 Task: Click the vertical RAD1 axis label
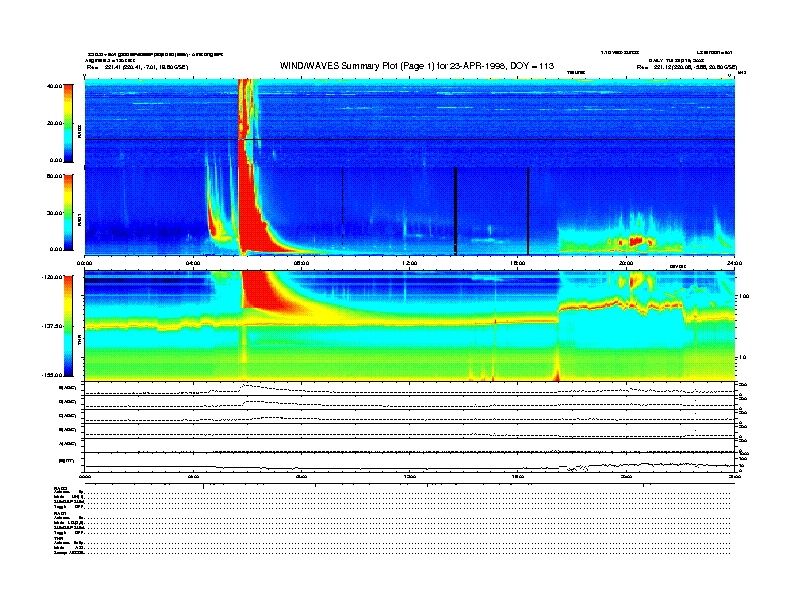point(79,220)
